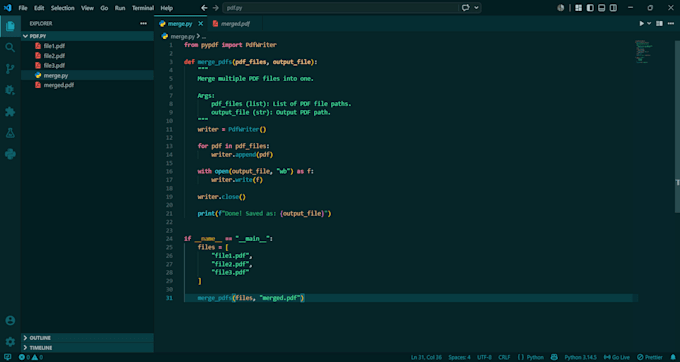Image resolution: width=680 pixels, height=362 pixels.
Task: Click the Customize Layout icon
Action: click(x=579, y=8)
